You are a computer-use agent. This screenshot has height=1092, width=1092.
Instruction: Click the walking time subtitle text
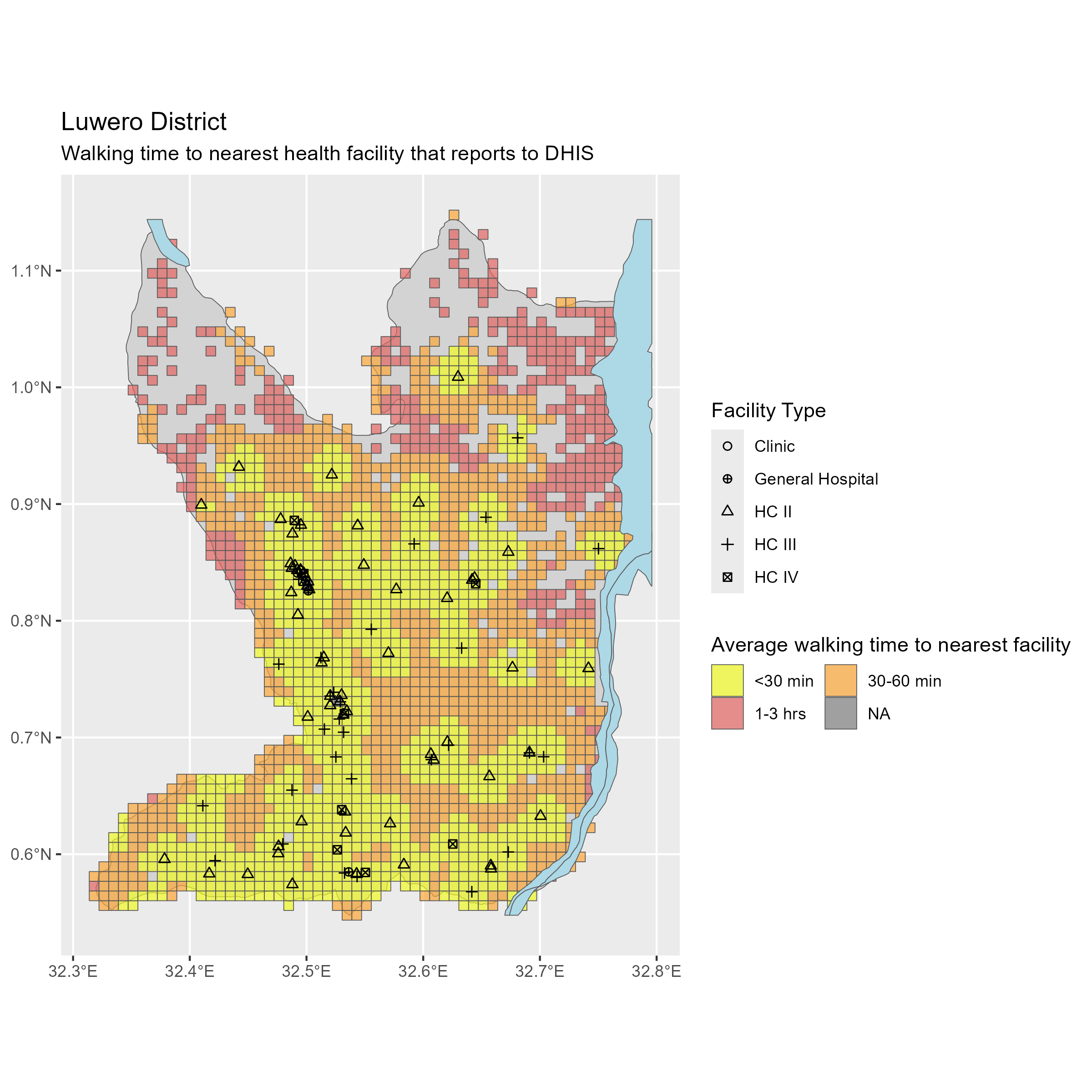coord(327,153)
